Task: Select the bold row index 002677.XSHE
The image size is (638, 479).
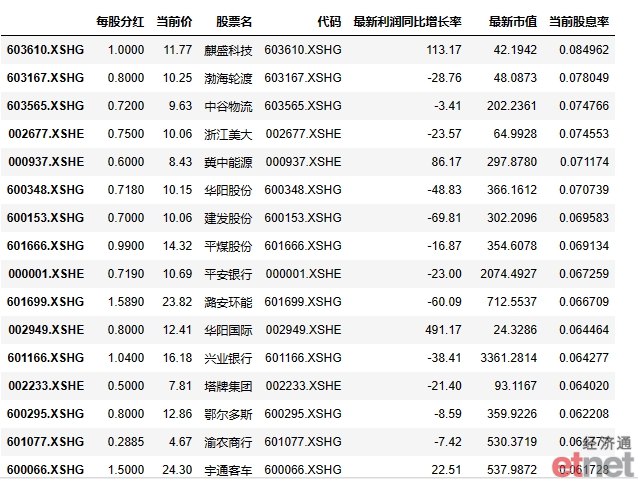Action: point(46,134)
